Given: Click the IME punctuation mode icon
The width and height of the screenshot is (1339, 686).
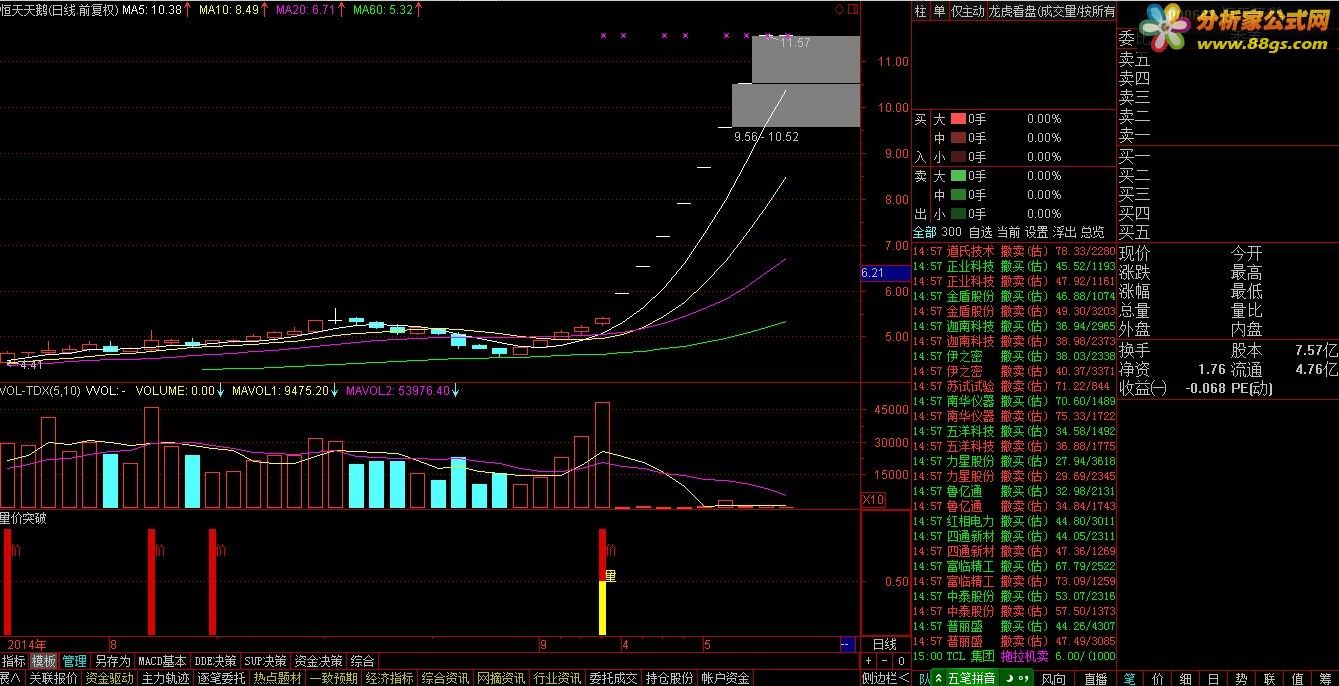Looking at the screenshot, I should tap(1024, 678).
